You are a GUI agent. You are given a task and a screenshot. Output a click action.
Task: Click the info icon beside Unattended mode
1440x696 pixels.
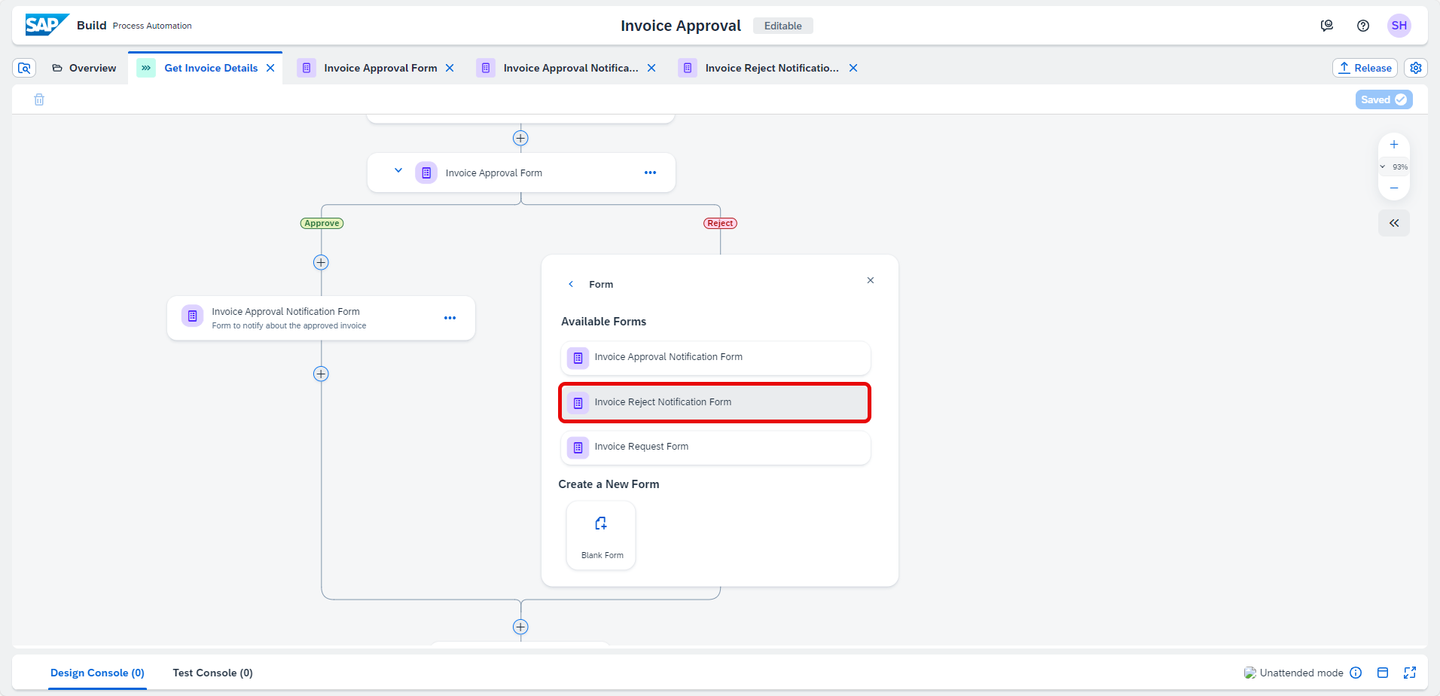[1356, 673]
